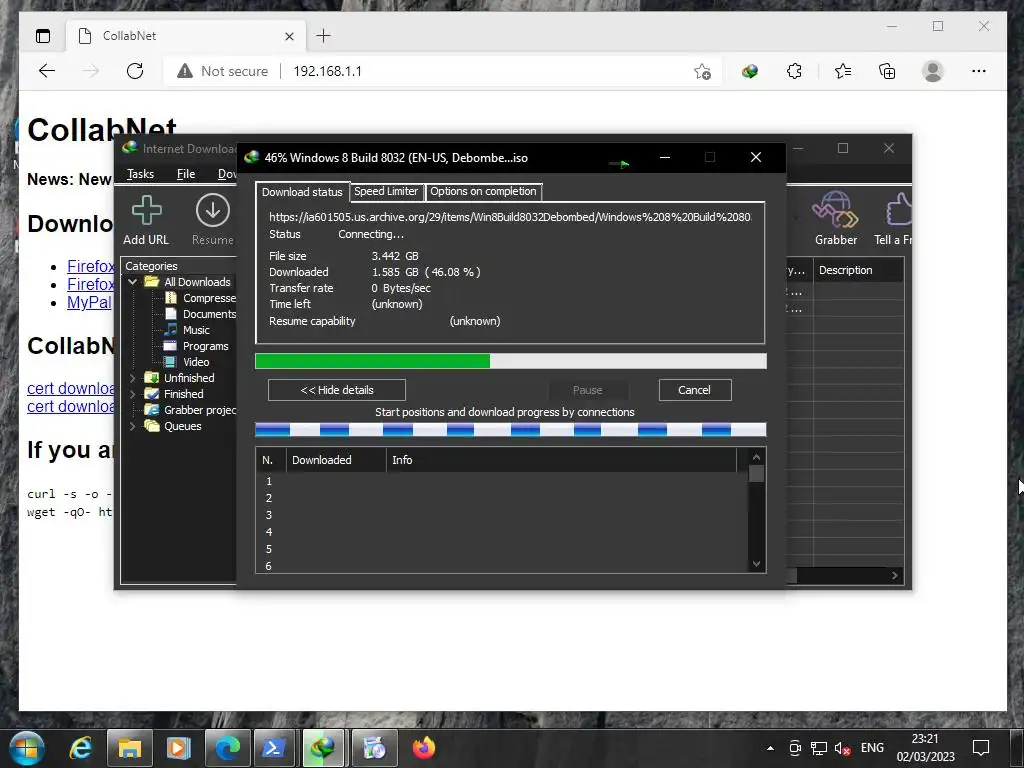Collapse the All Downloads tree node
This screenshot has height=768, width=1024.
133,282
